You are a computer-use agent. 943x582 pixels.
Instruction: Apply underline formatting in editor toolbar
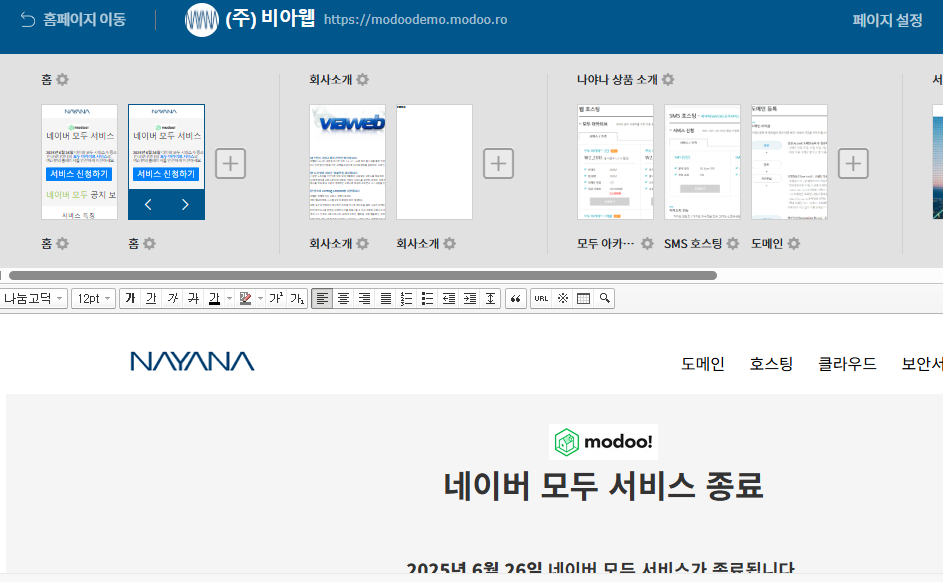151,298
